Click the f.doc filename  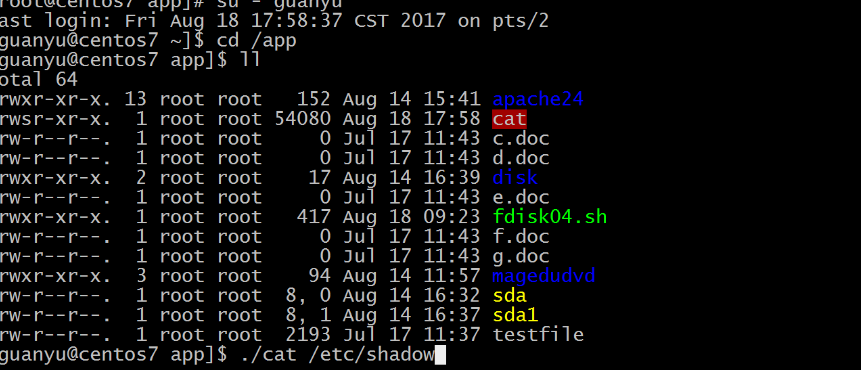(521, 237)
